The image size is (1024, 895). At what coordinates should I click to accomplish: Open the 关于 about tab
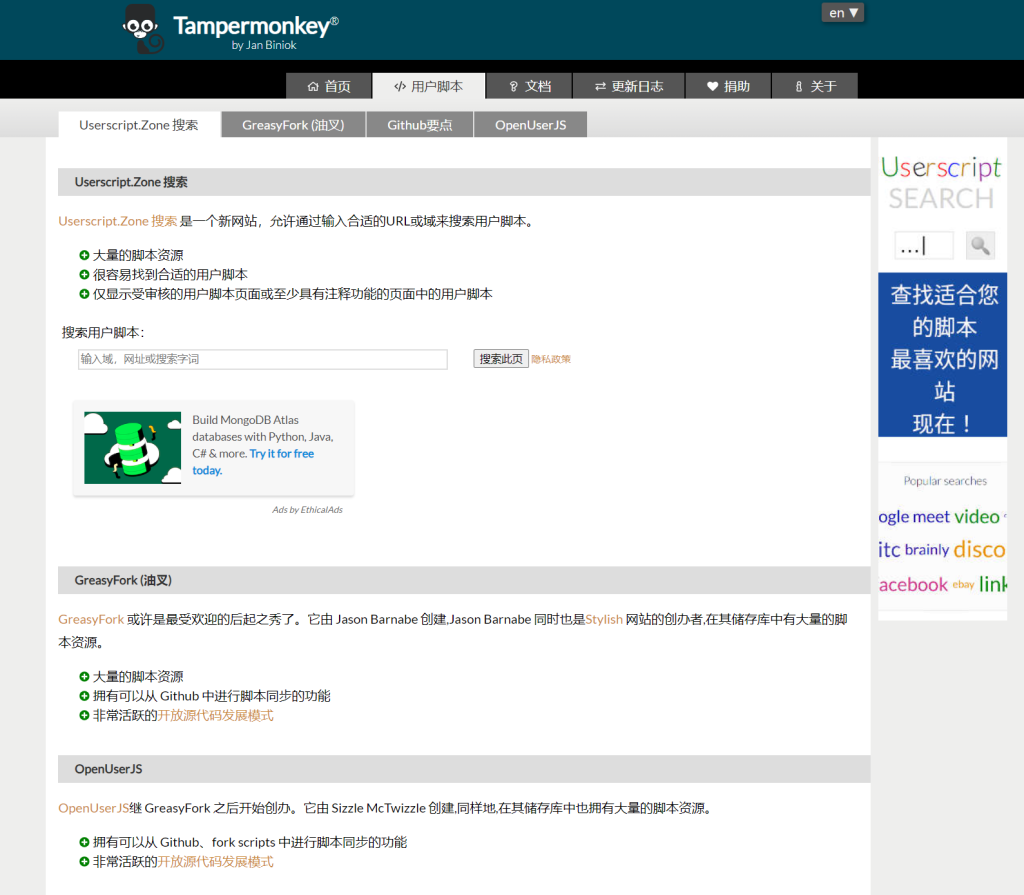[814, 86]
